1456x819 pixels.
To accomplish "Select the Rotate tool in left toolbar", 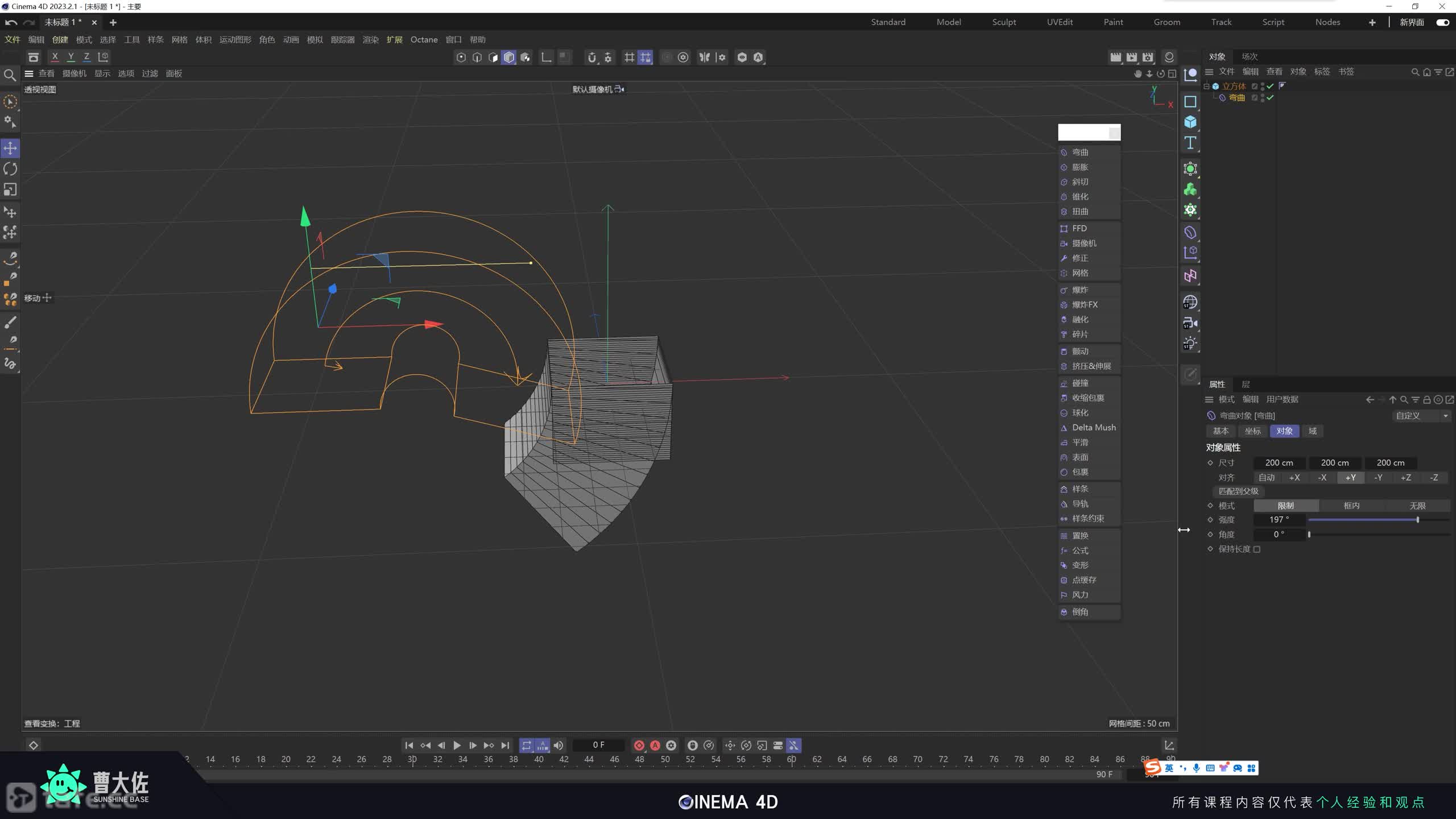I will coord(10,169).
